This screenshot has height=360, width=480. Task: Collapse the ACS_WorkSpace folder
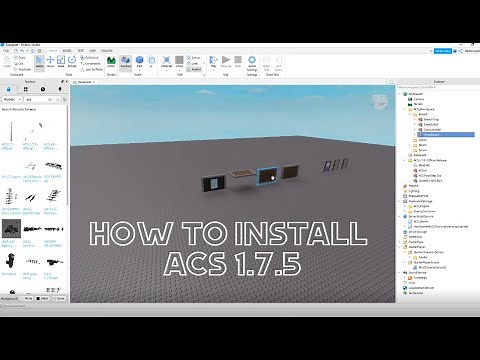click(x=405, y=109)
